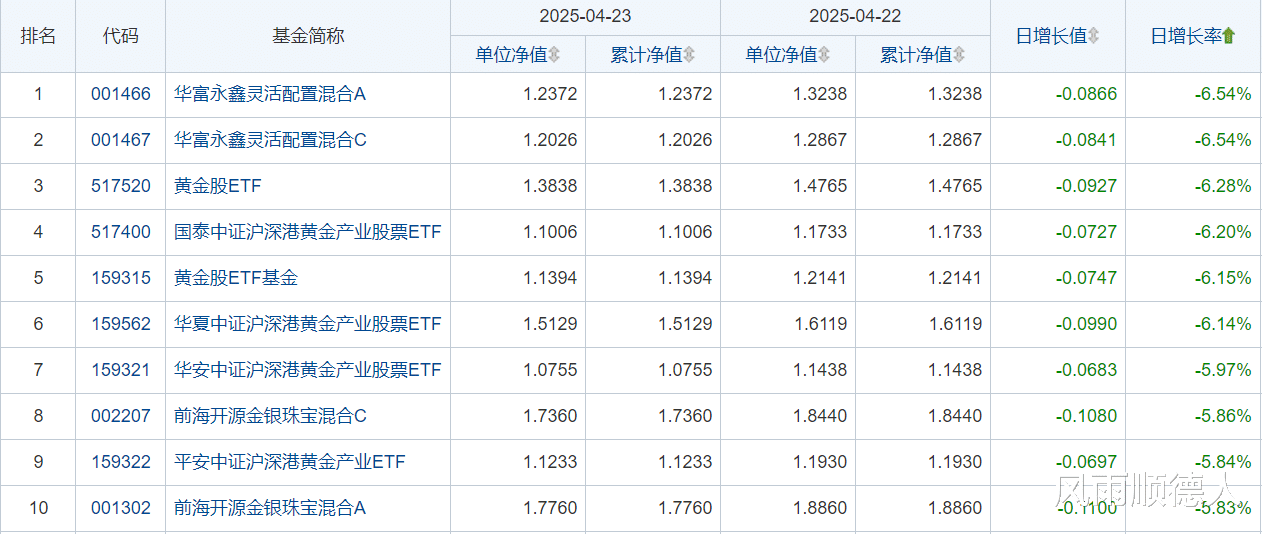
Task: Open 前海开源金银珠宝混合C fund link
Action: (x=270, y=416)
